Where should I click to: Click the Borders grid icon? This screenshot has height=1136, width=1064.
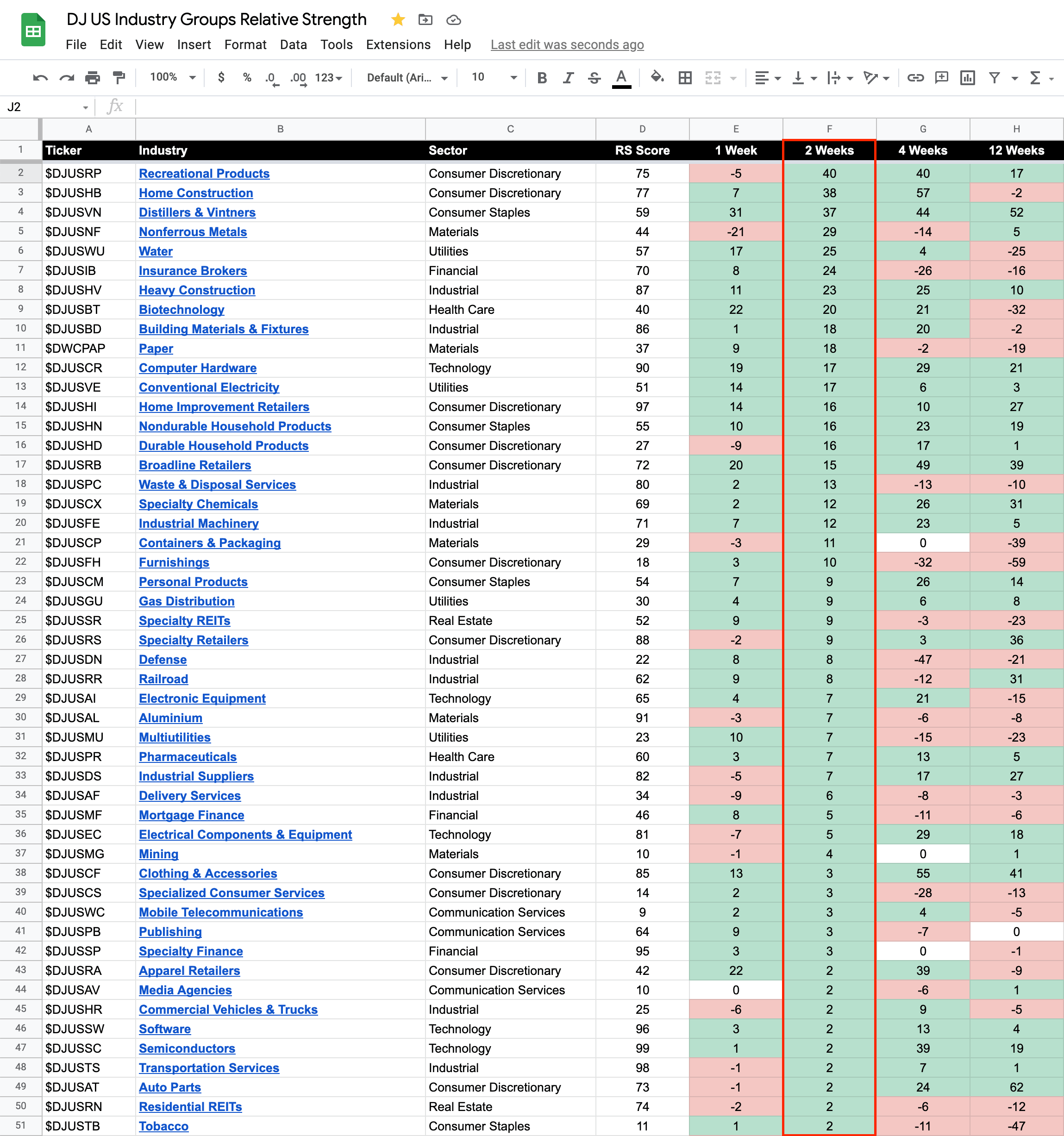click(685, 78)
